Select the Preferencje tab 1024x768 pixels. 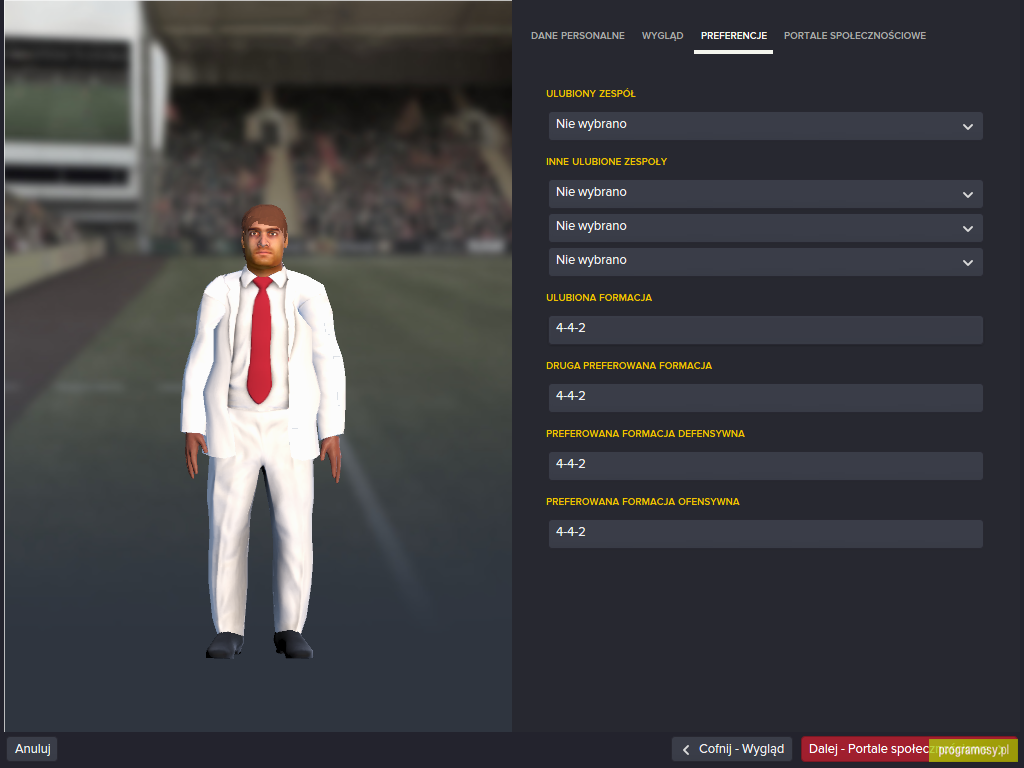(733, 36)
